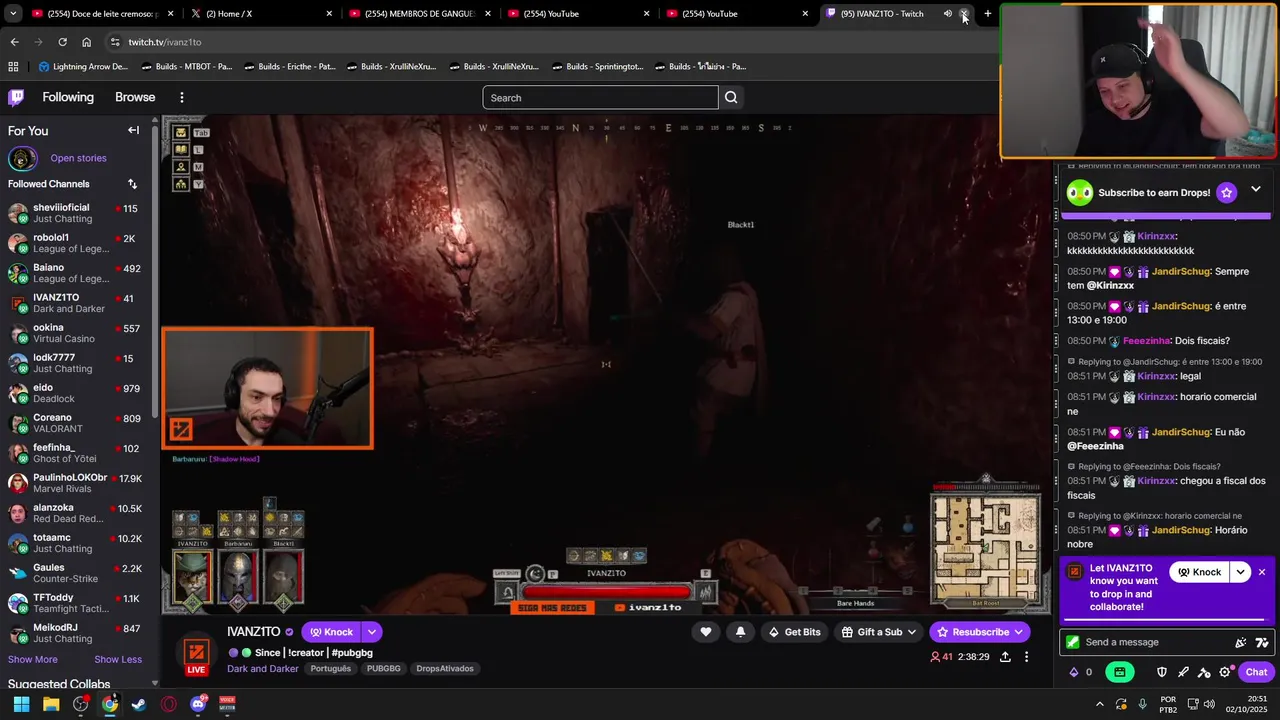Collapse the For You sidebar
This screenshot has width=1280, height=720.
[x=133, y=130]
